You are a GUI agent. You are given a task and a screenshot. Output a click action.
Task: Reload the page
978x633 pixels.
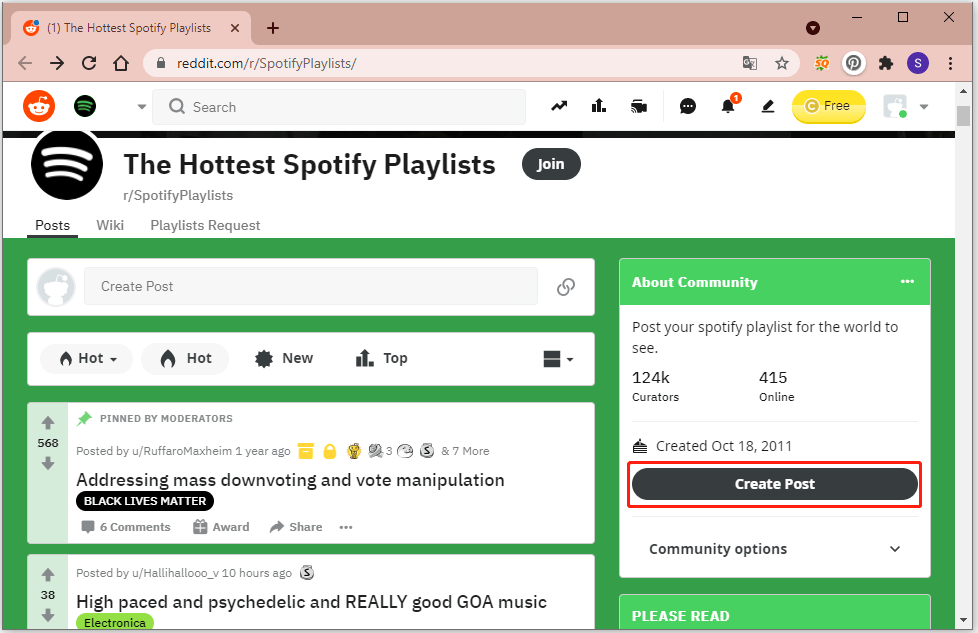click(89, 63)
